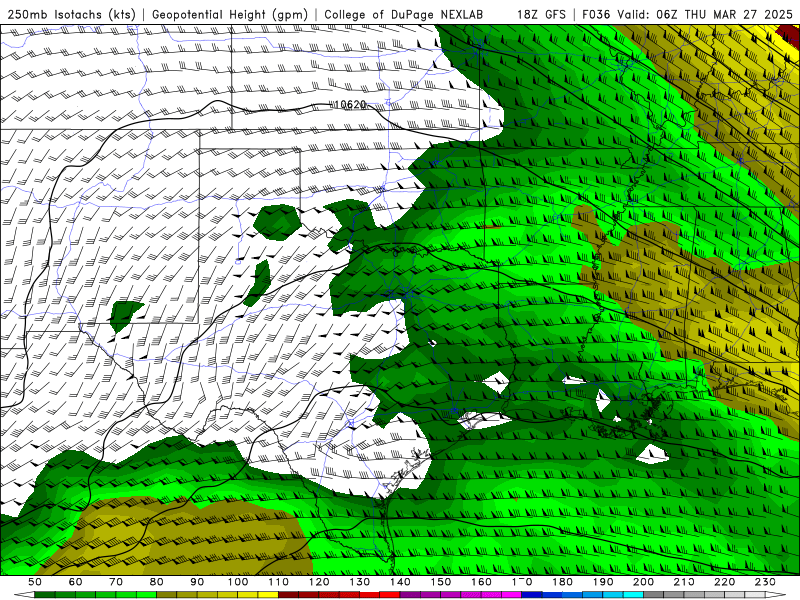This screenshot has width=800, height=600.
Task: Pick the cyan swatch left of 200
Action: pyautogui.click(x=633, y=595)
